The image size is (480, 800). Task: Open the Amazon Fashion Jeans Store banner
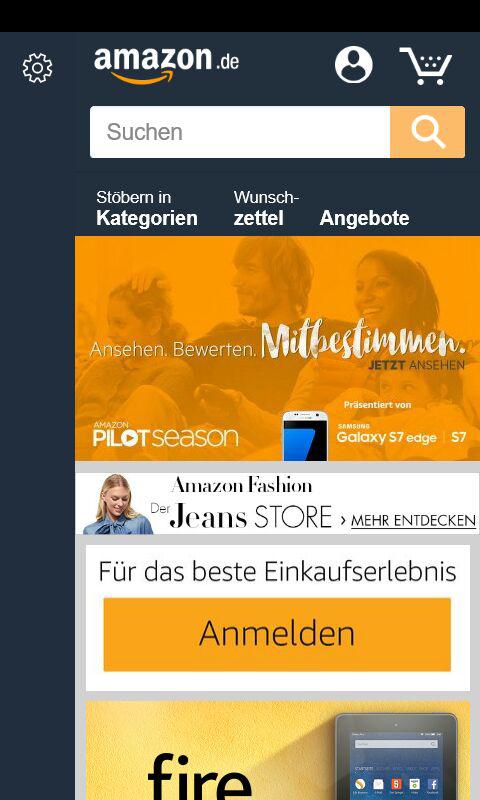277,504
